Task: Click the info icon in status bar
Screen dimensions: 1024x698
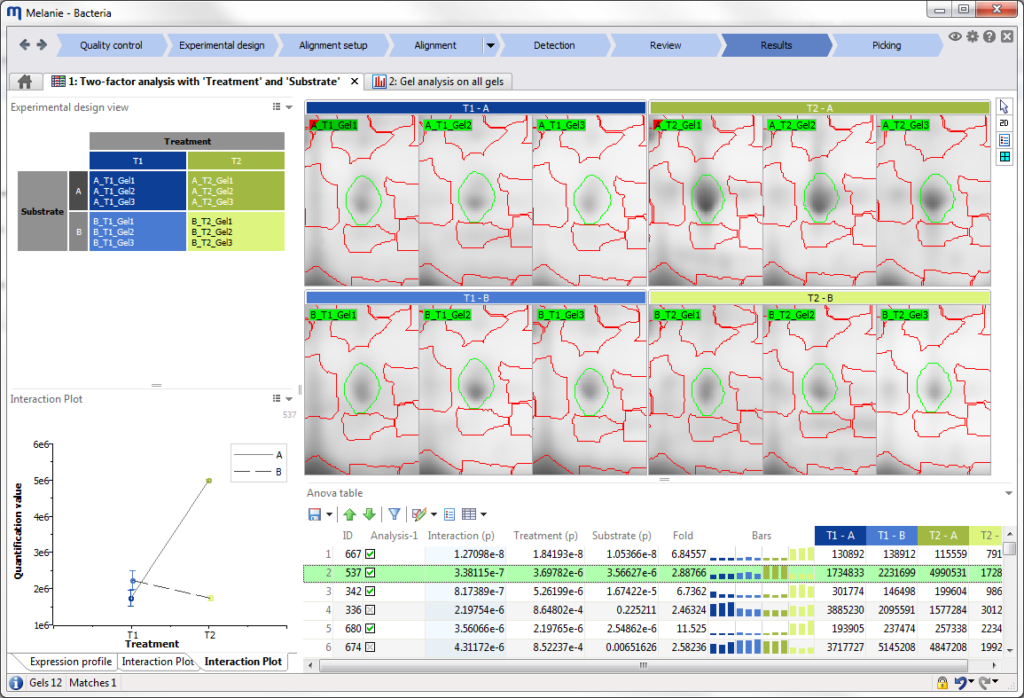Action: coord(16,683)
